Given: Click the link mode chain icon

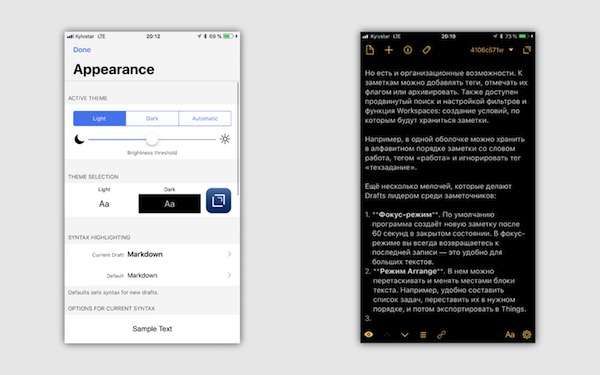Looking at the screenshot, I should pos(441,334).
